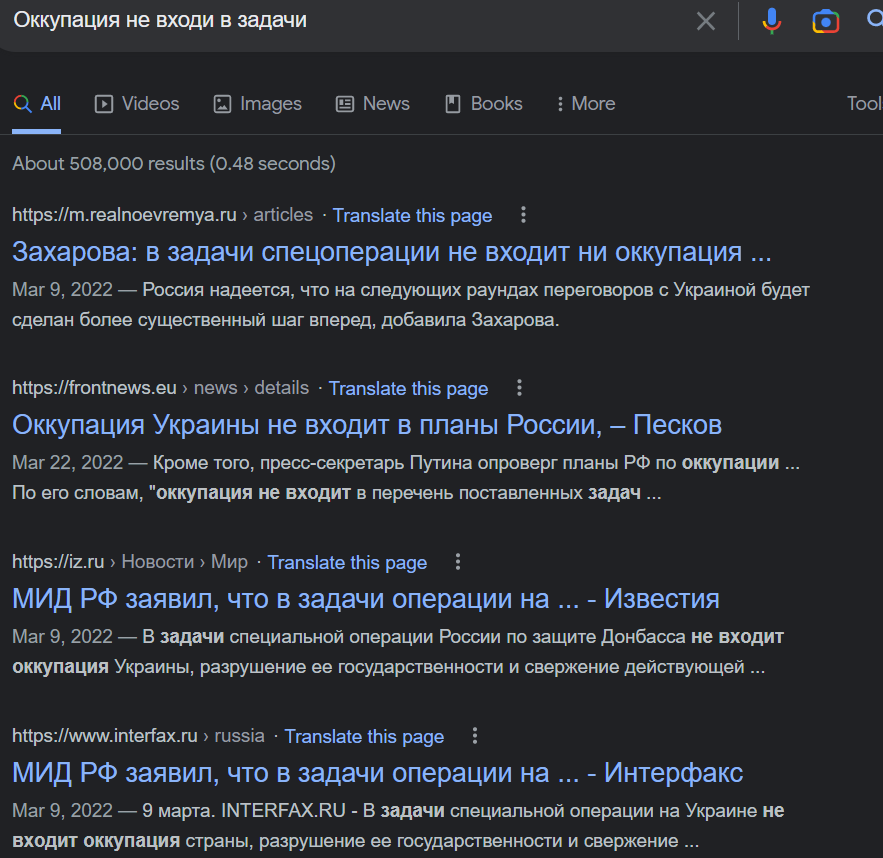Translate the realnoevremya.ru page
The width and height of the screenshot is (883, 858).
tap(412, 216)
